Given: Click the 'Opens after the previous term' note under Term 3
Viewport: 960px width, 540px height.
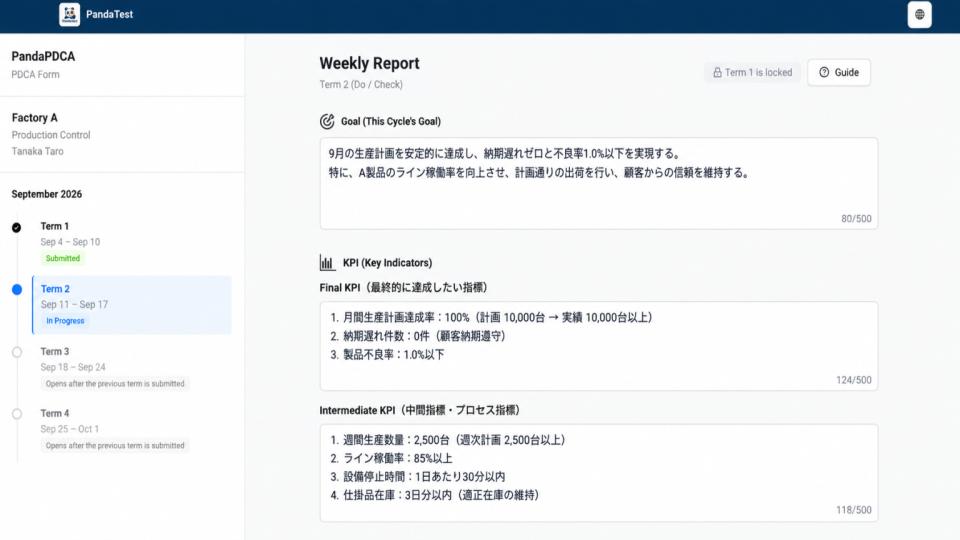Looking at the screenshot, I should coord(114,384).
